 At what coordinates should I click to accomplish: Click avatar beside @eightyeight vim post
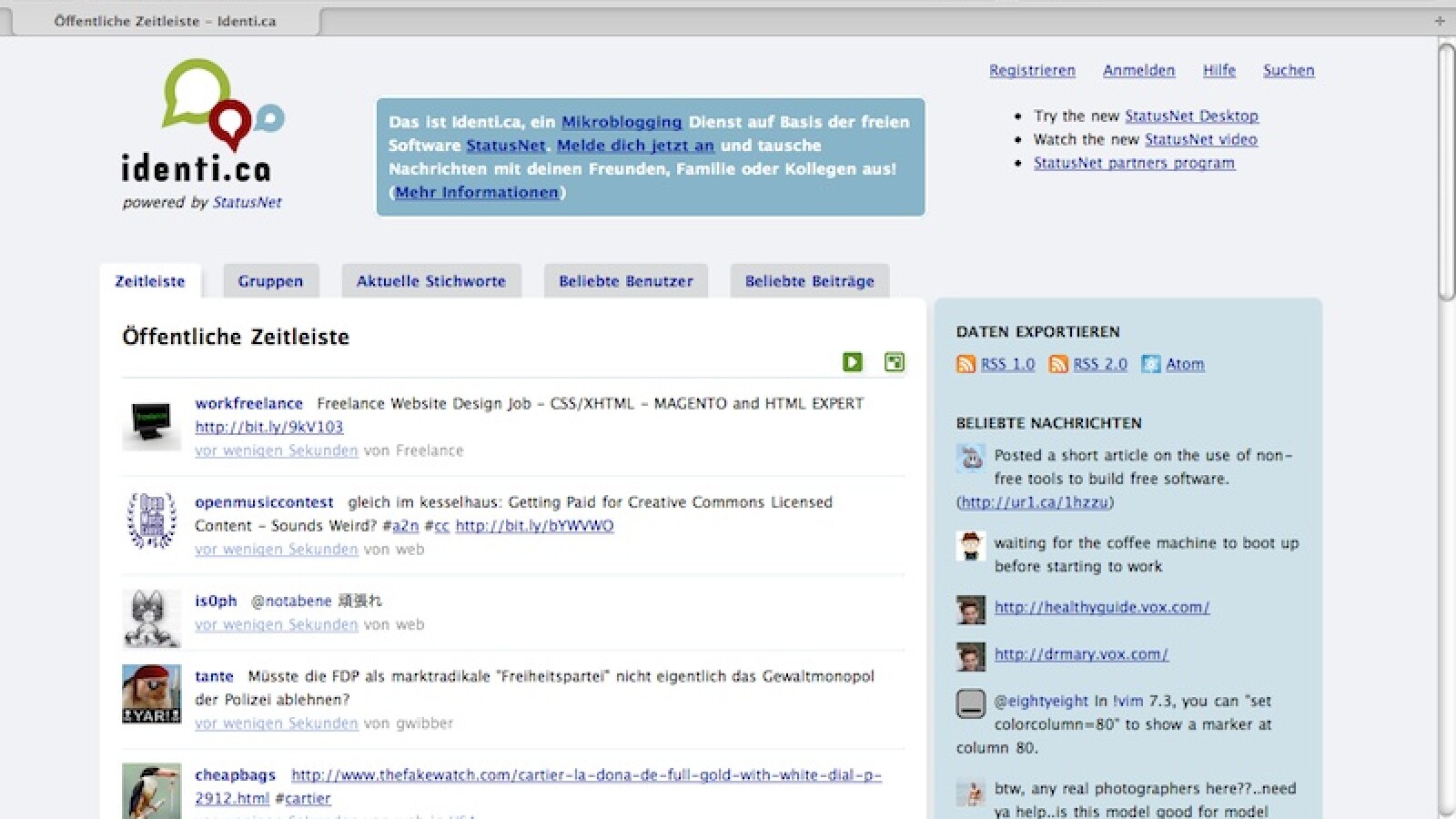[x=971, y=703]
